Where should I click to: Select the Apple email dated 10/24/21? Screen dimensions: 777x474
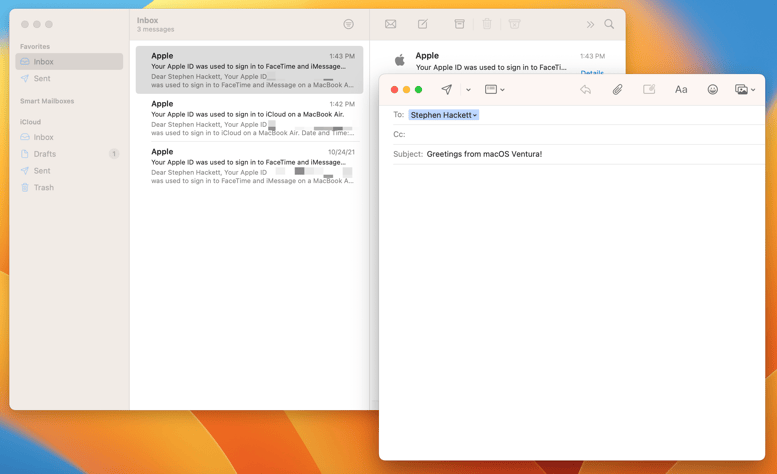pyautogui.click(x=249, y=166)
